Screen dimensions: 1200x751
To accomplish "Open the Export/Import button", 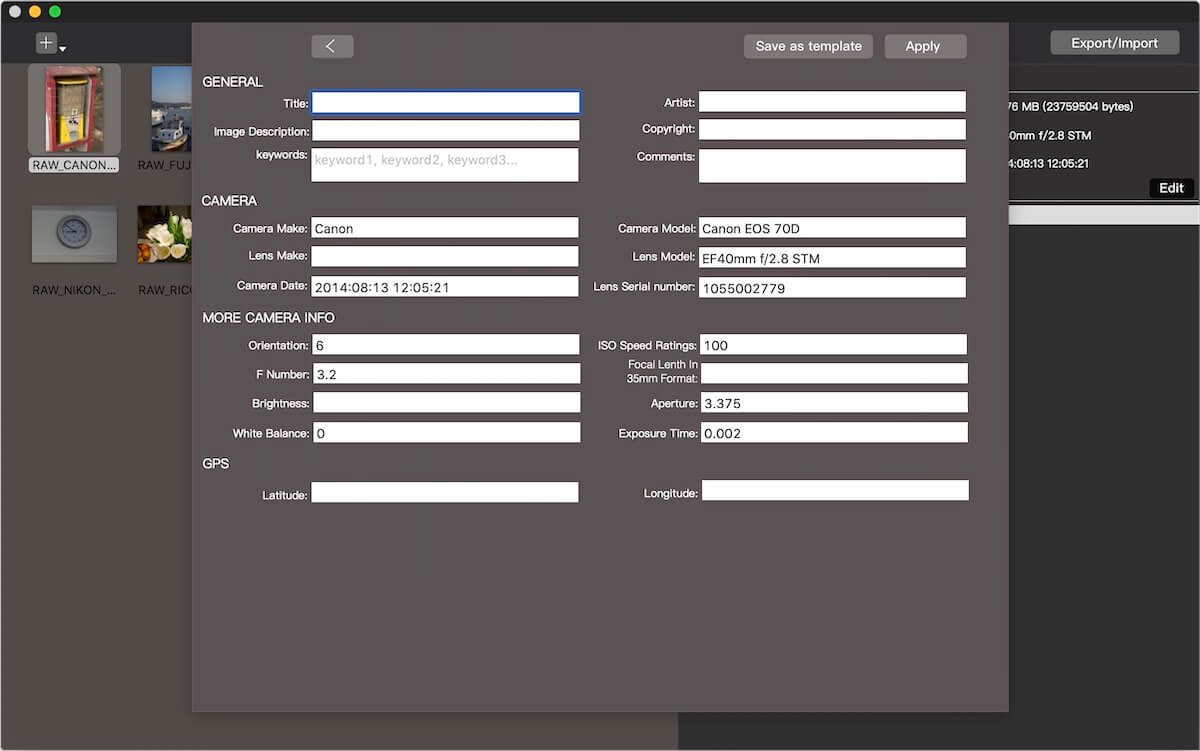I will click(1114, 43).
